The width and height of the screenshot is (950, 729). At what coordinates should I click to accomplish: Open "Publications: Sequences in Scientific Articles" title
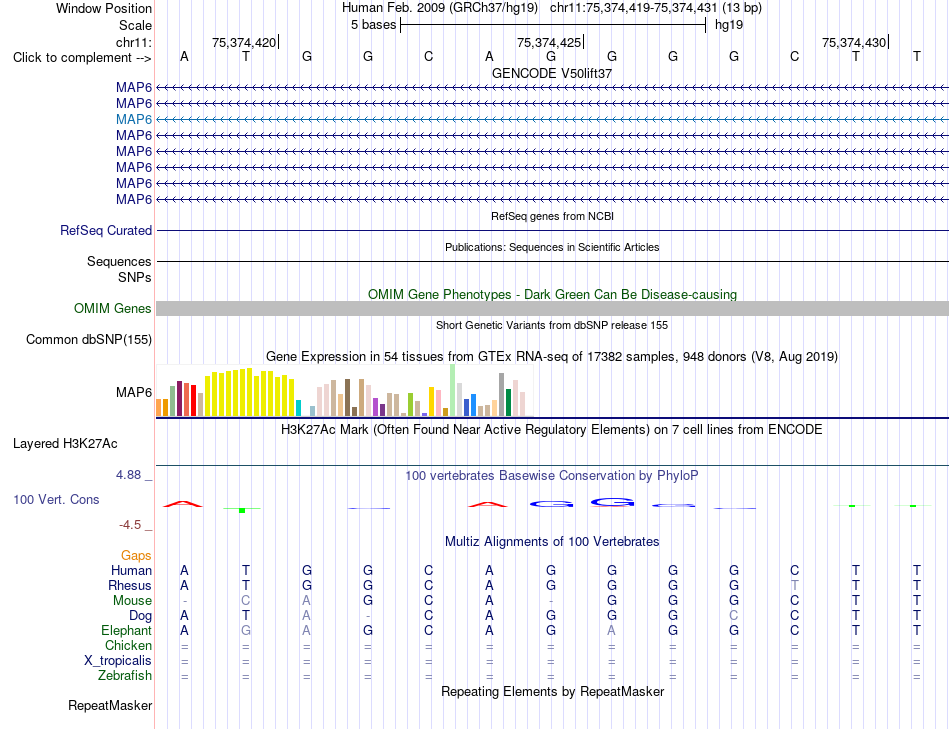552,247
